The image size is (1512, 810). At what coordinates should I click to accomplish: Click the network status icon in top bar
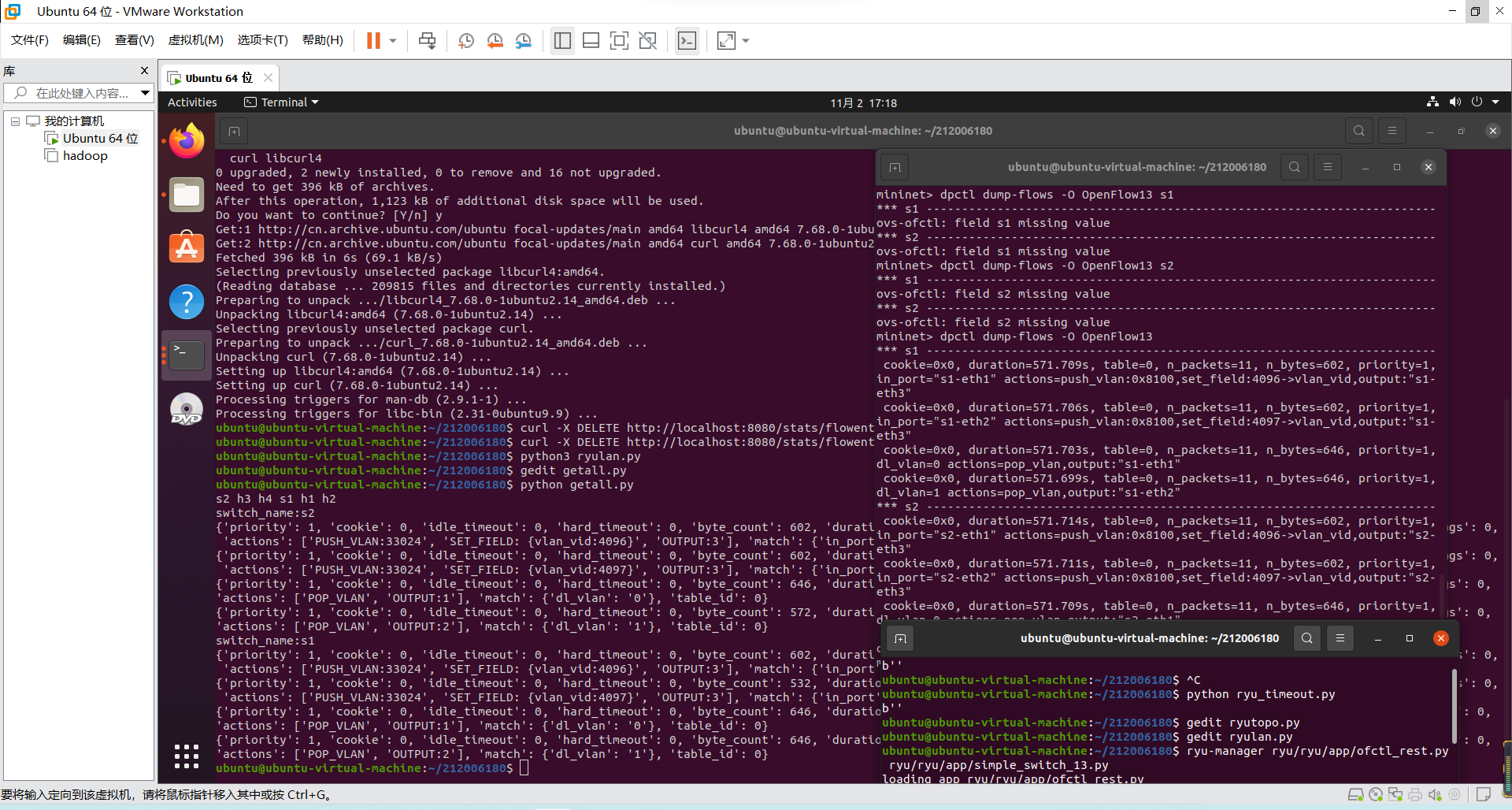[1432, 102]
